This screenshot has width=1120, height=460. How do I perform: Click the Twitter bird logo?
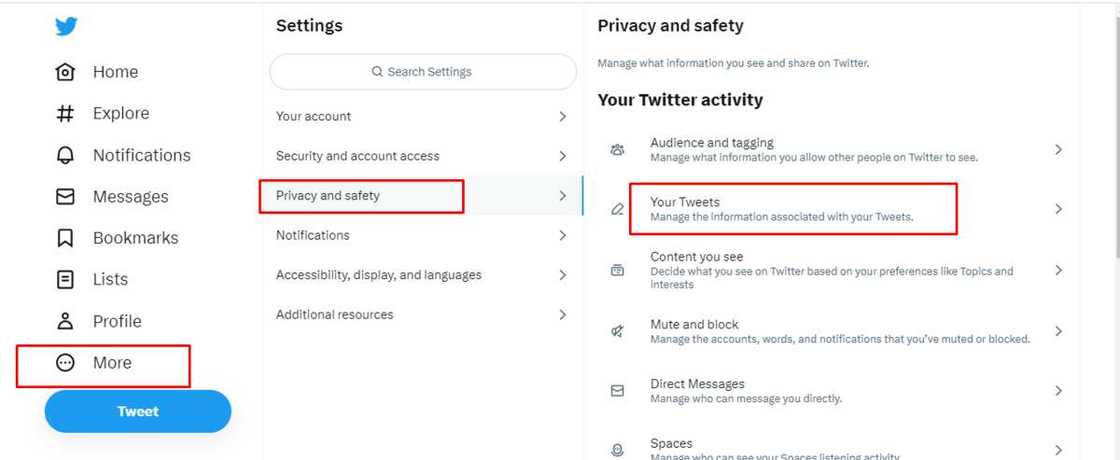coord(66,27)
